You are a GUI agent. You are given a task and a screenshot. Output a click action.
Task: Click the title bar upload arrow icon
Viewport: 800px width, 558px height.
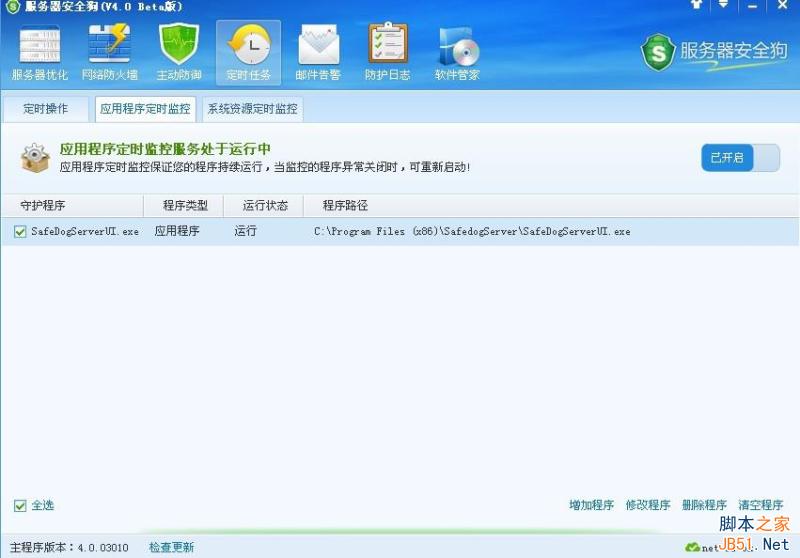click(696, 5)
